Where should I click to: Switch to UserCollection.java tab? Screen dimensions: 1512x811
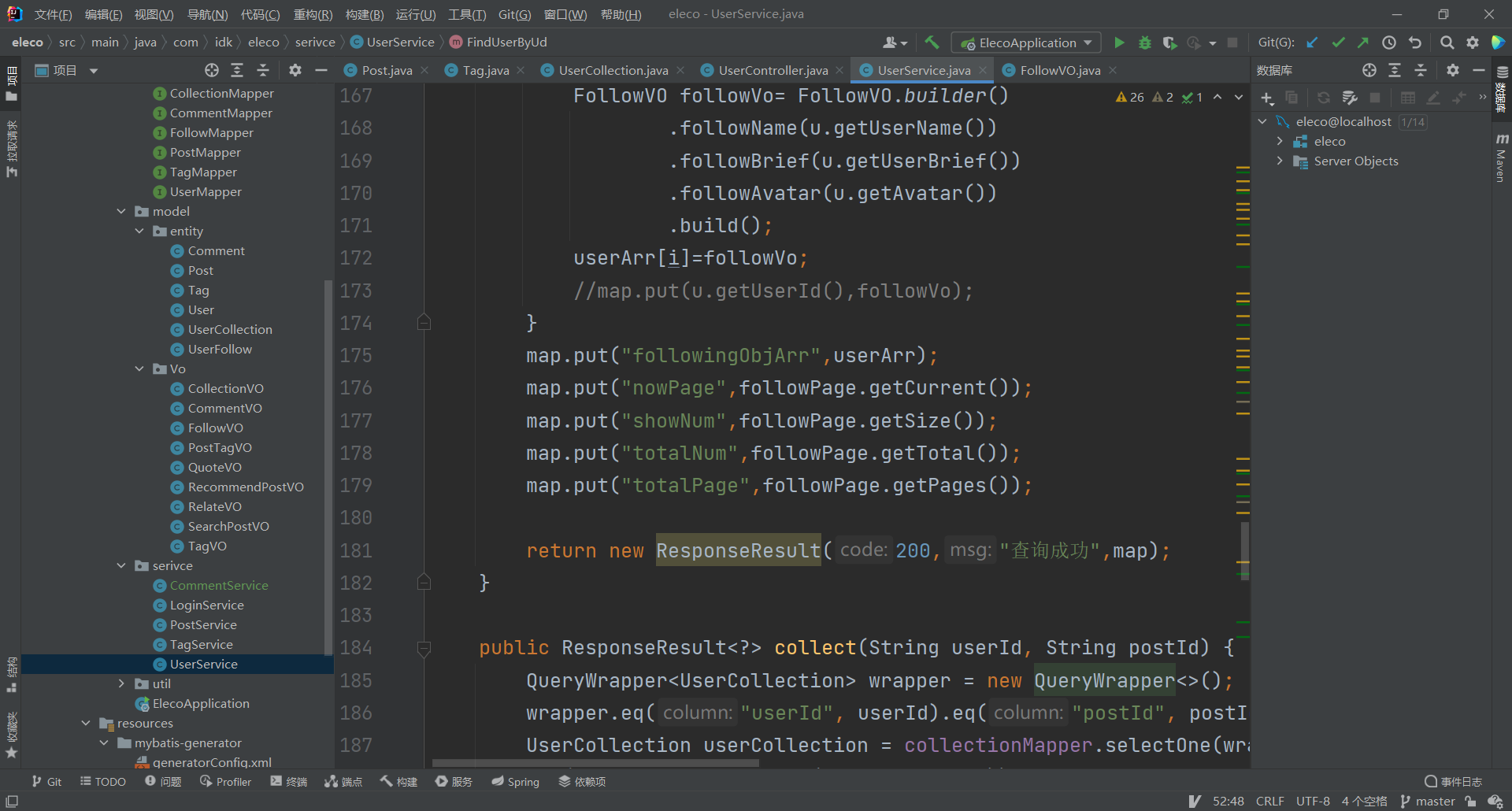[613, 70]
